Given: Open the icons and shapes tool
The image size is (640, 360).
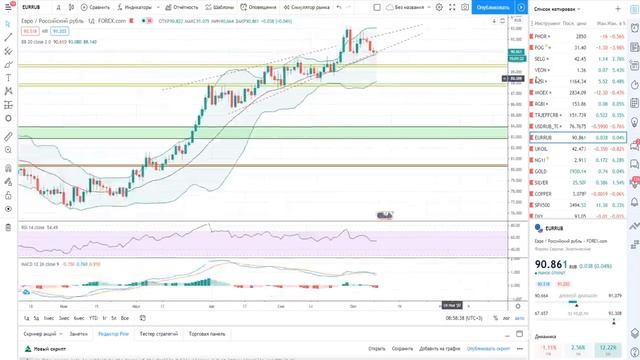Looking at the screenshot, I should [8, 118].
